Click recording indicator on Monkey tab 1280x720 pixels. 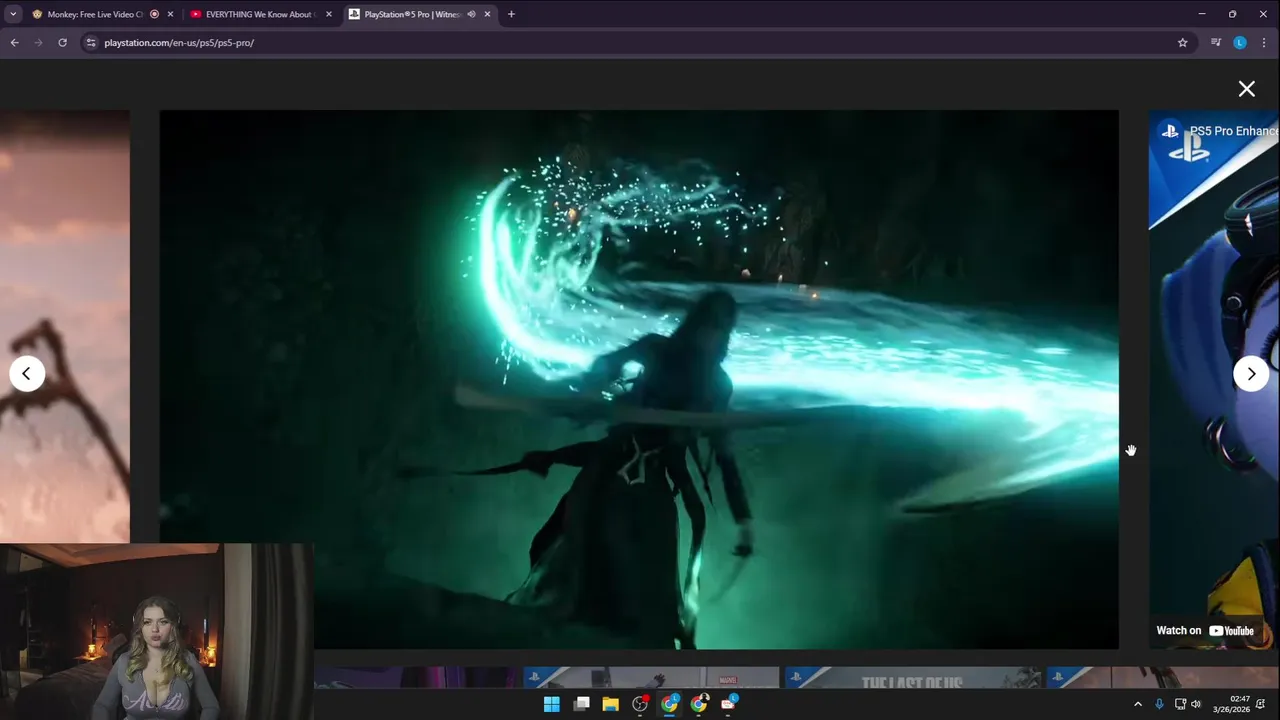tap(154, 14)
